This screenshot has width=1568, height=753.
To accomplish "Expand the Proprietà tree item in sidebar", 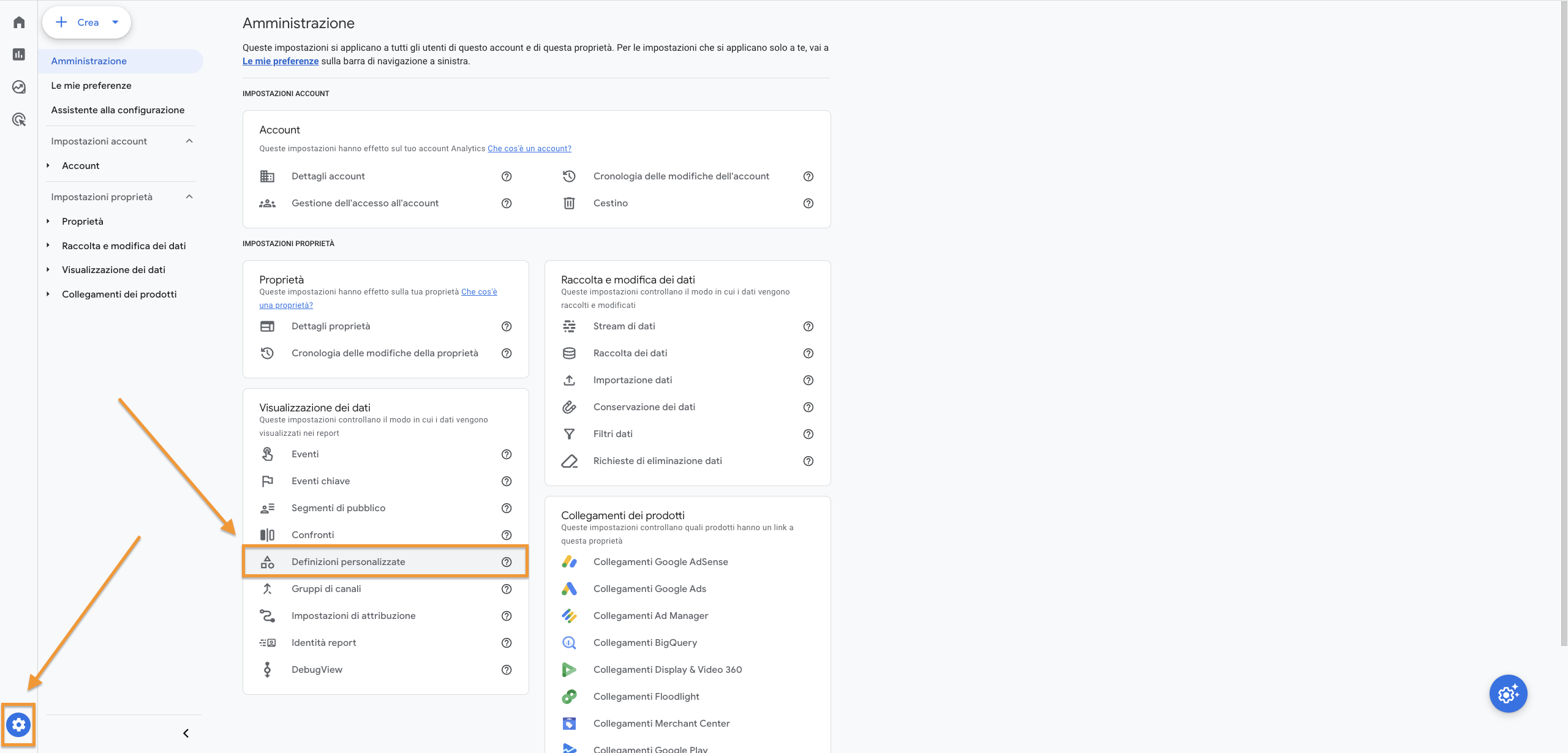I will click(x=48, y=222).
